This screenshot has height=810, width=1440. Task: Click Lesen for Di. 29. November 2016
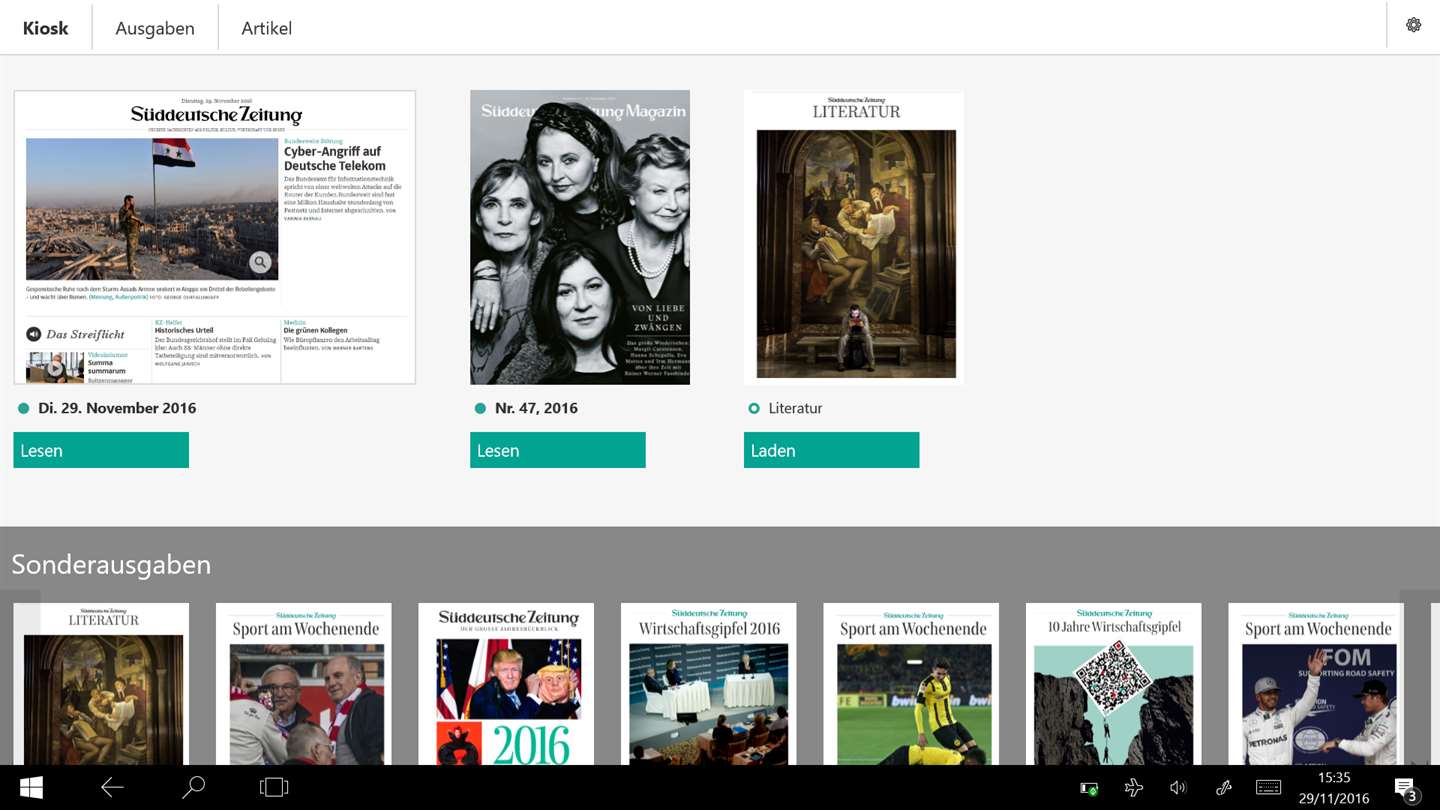[101, 450]
